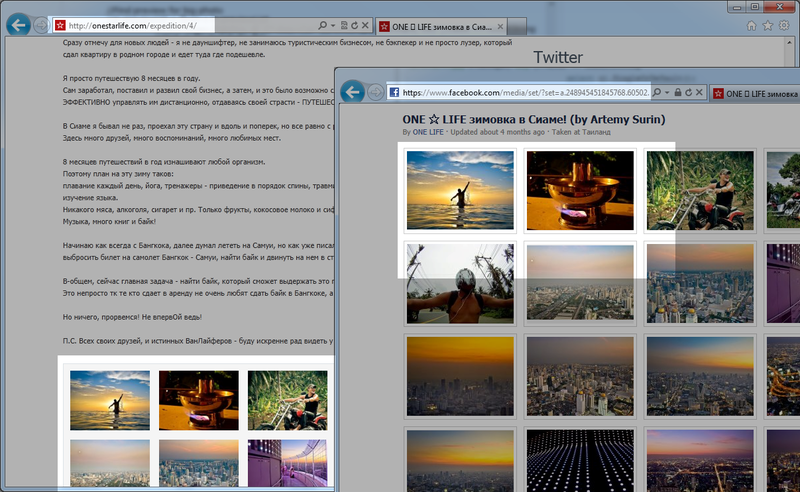This screenshot has height=492, width=800.
Task: Click the Twitter heading on the onestarlife page
Action: tap(558, 57)
